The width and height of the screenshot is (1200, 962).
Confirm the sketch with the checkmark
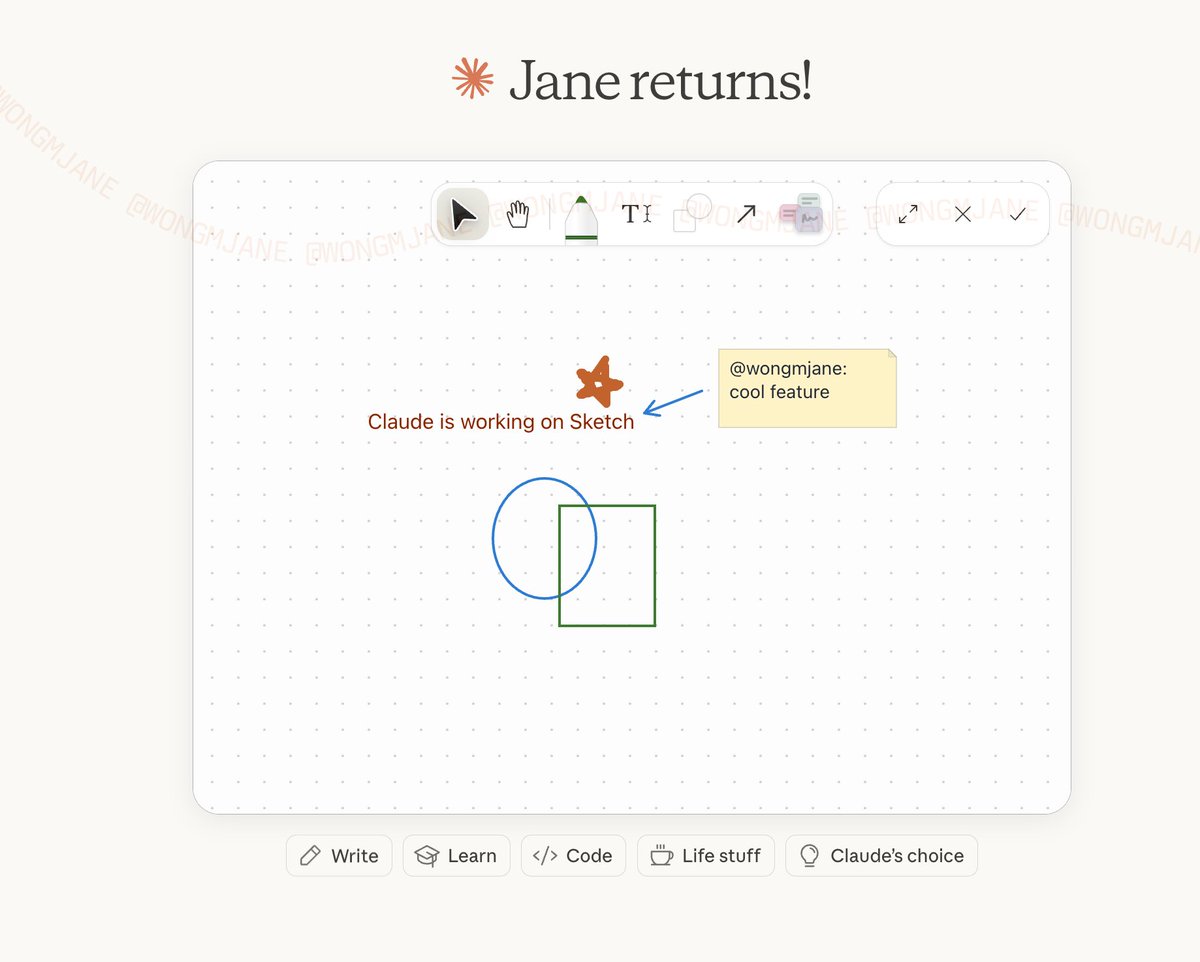[x=1017, y=214]
